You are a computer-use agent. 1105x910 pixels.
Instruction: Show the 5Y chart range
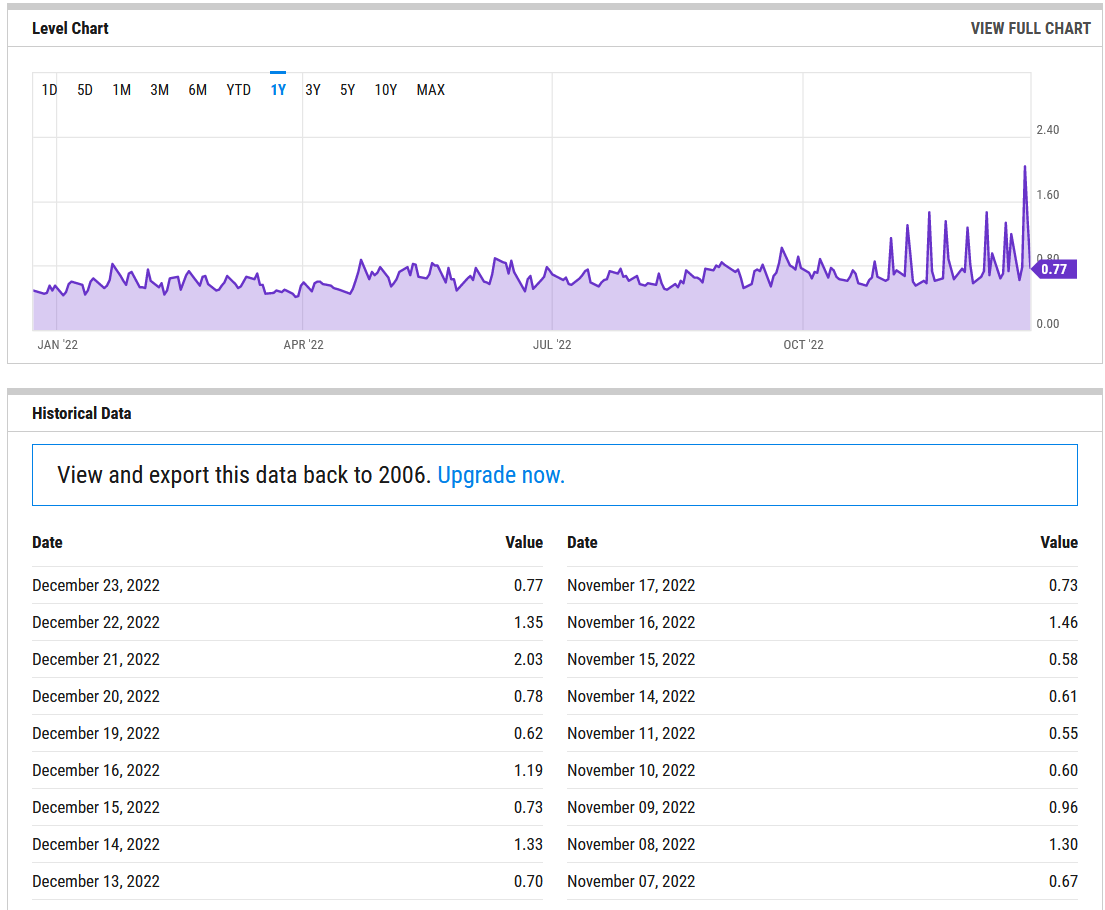347,90
